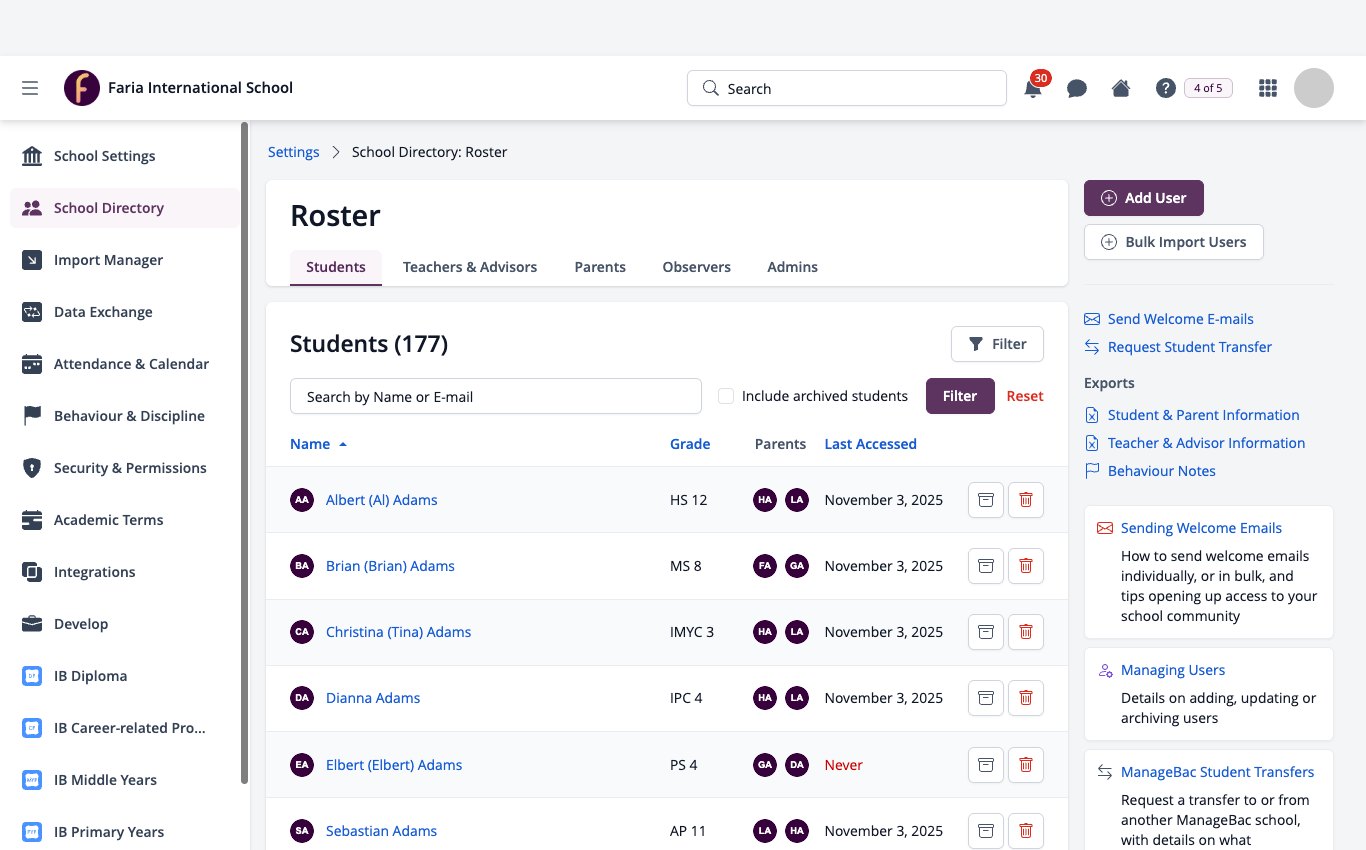
Task: Go to Settings breadcrumb link
Action: [x=294, y=152]
